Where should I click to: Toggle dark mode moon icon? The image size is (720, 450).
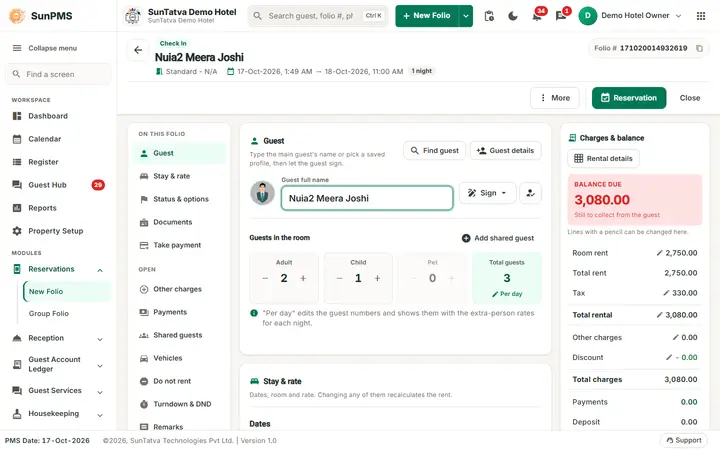[513, 16]
